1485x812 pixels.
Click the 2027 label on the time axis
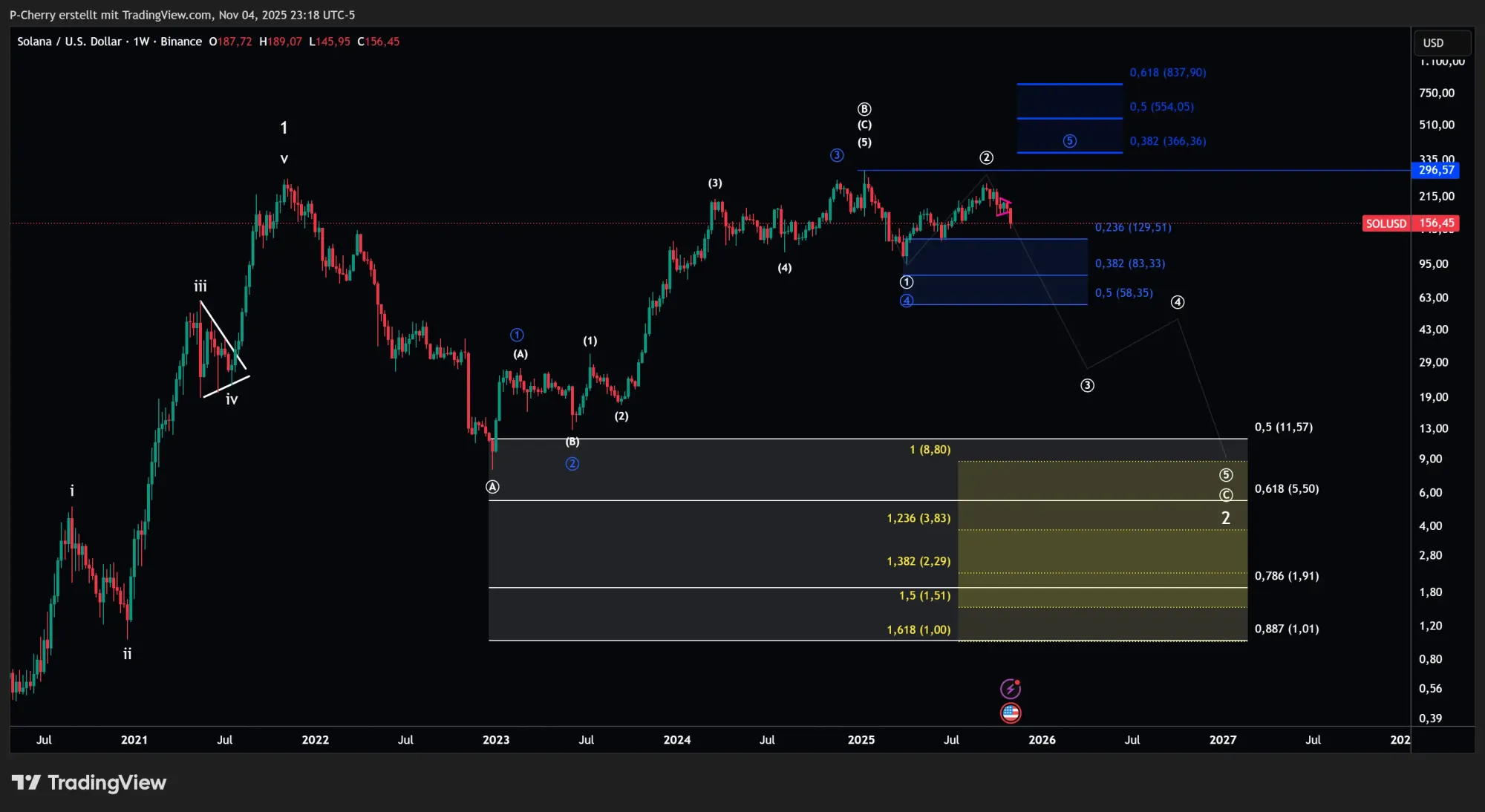(1224, 740)
